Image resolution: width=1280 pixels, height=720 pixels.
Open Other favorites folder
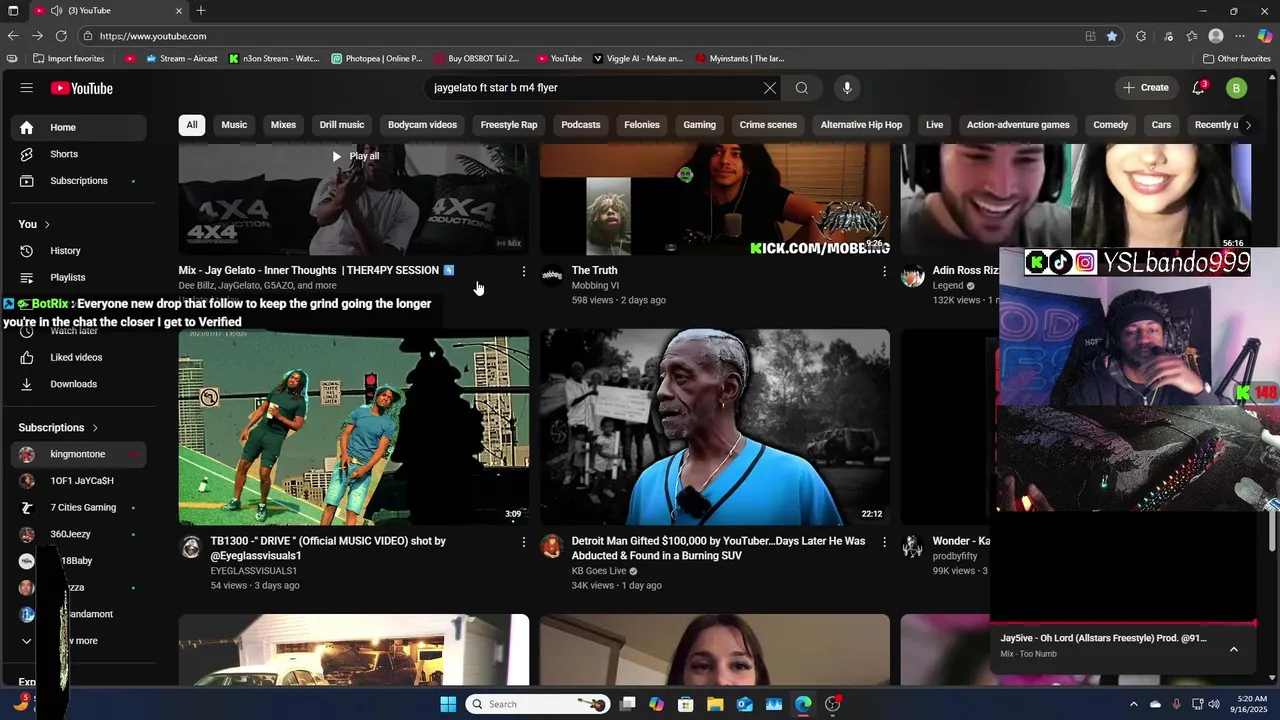[1237, 59]
